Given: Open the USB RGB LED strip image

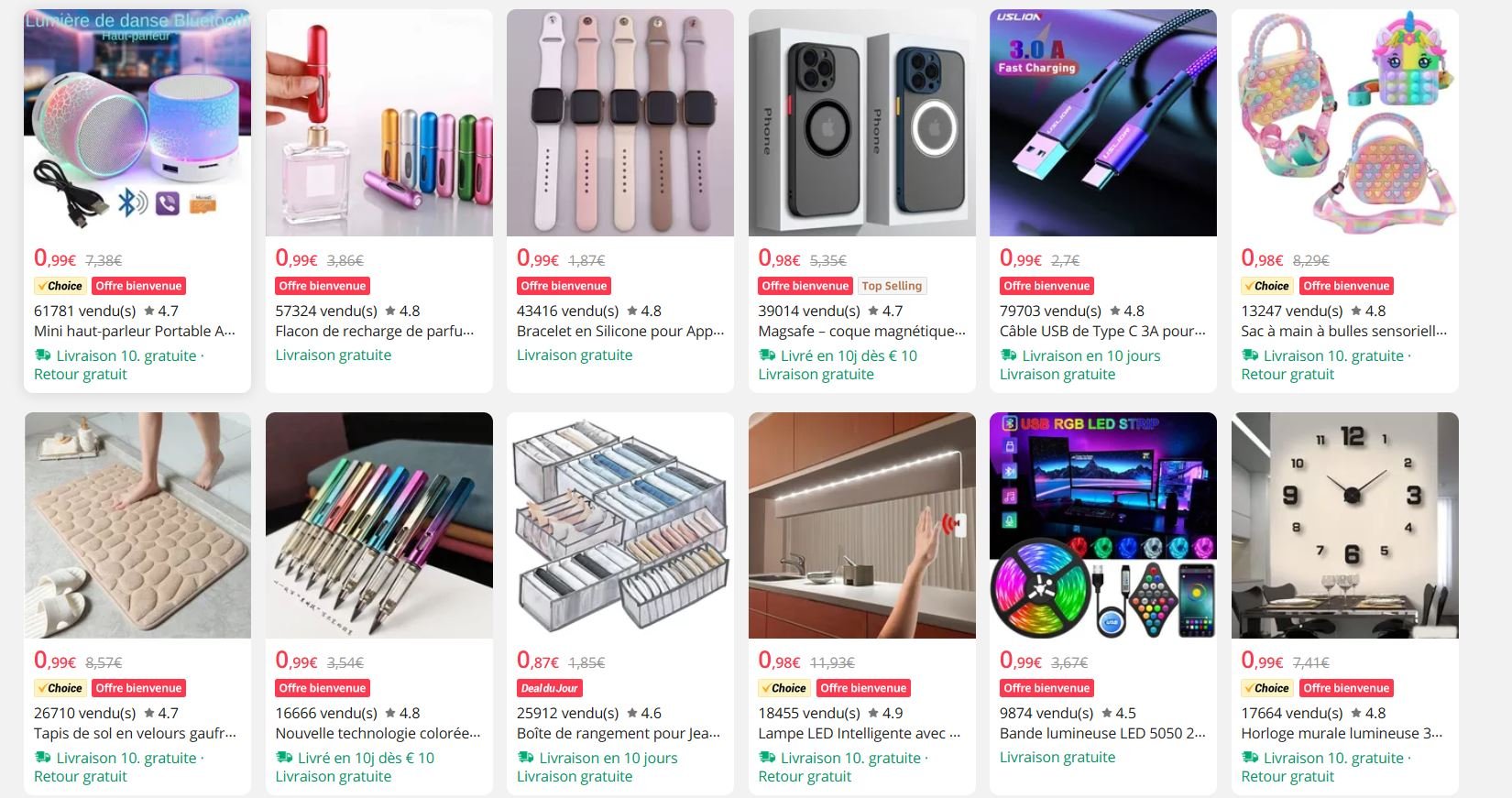Looking at the screenshot, I should (x=1103, y=525).
